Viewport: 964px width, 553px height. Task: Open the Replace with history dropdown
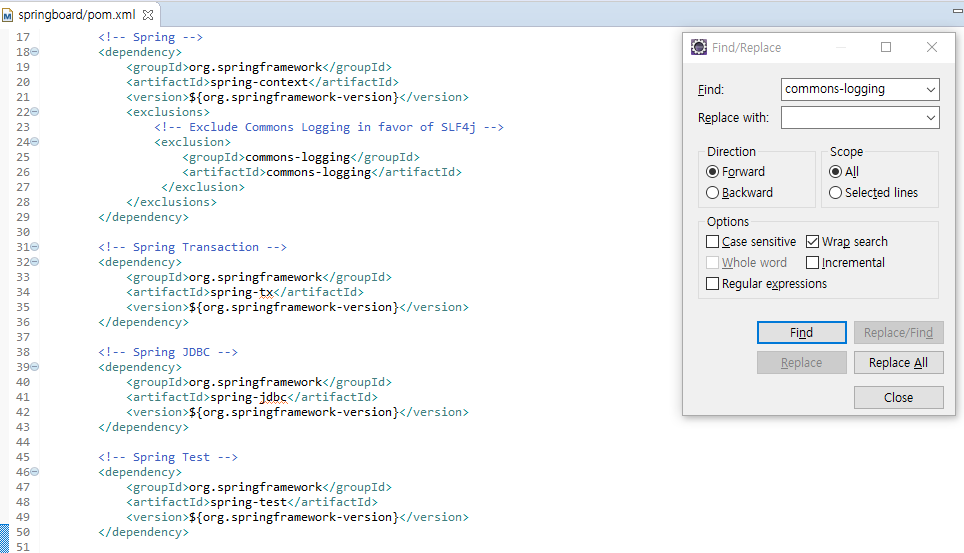(931, 118)
